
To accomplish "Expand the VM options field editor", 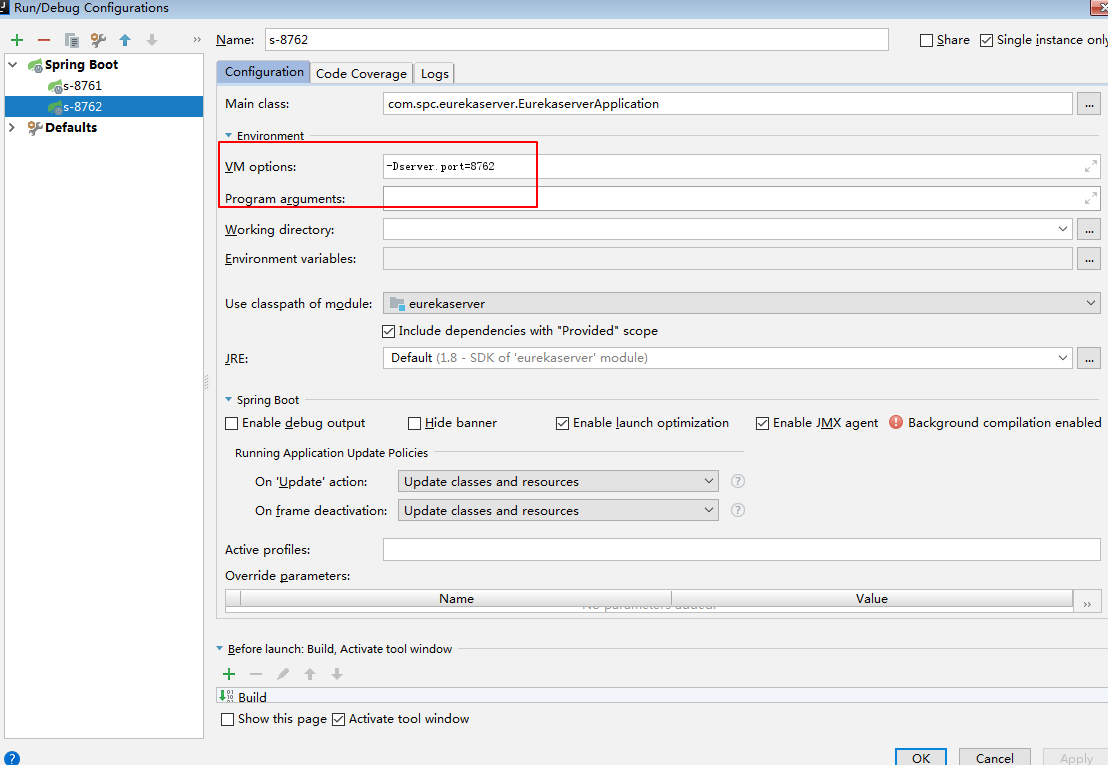I will coord(1091,166).
